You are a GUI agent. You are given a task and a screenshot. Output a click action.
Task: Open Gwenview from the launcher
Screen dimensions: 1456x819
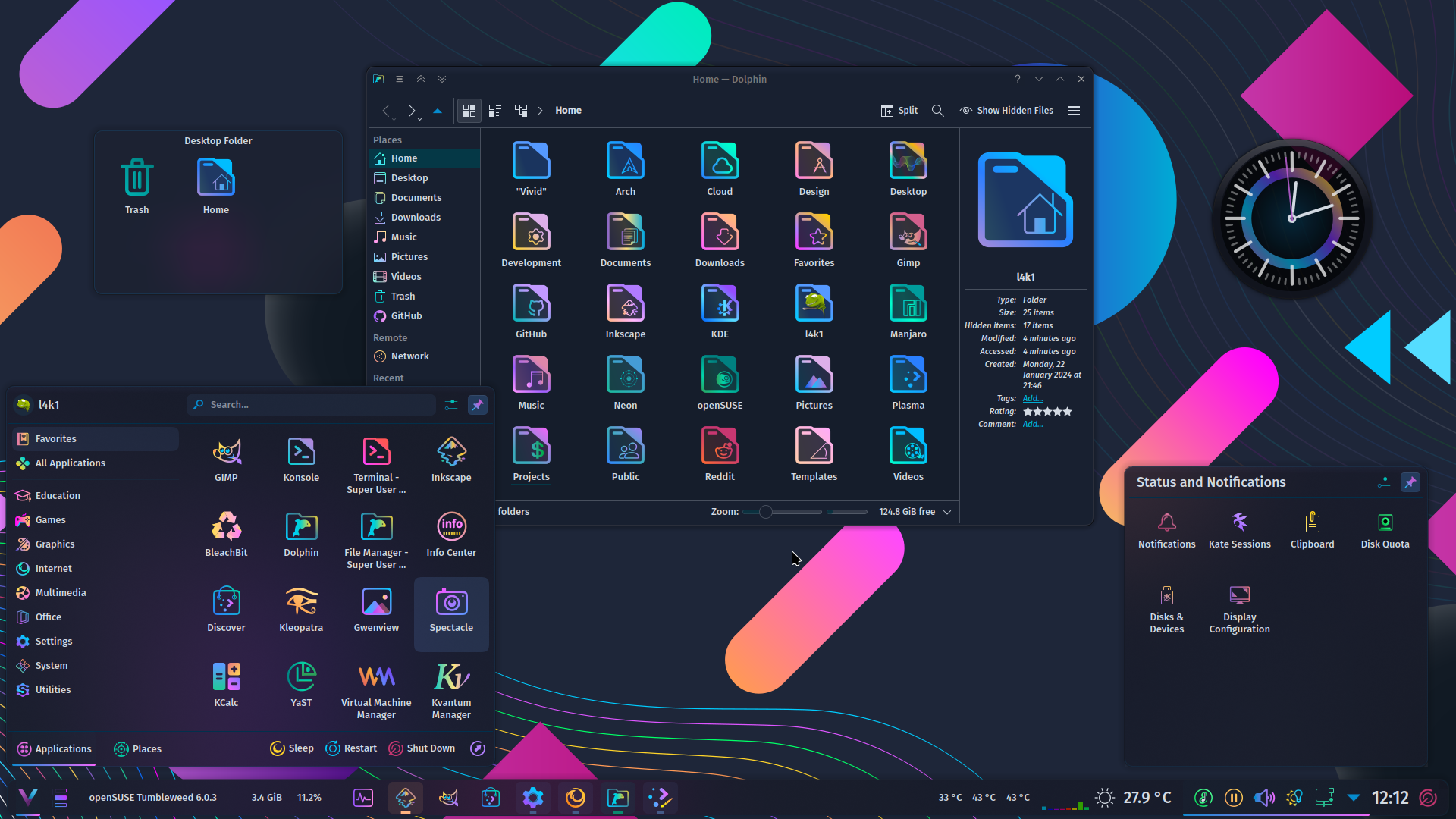[376, 610]
